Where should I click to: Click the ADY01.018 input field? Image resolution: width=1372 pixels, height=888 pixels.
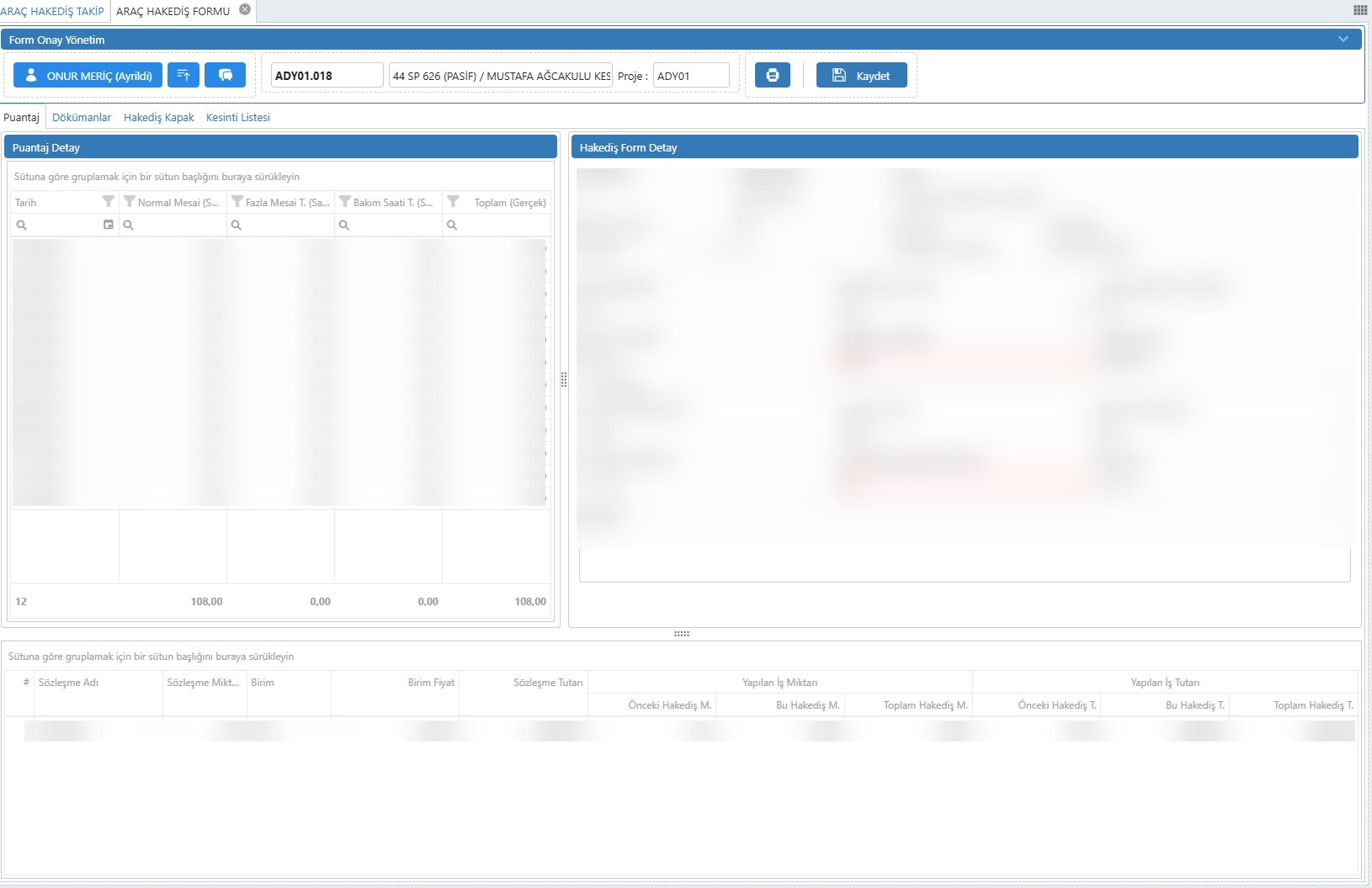click(x=327, y=75)
